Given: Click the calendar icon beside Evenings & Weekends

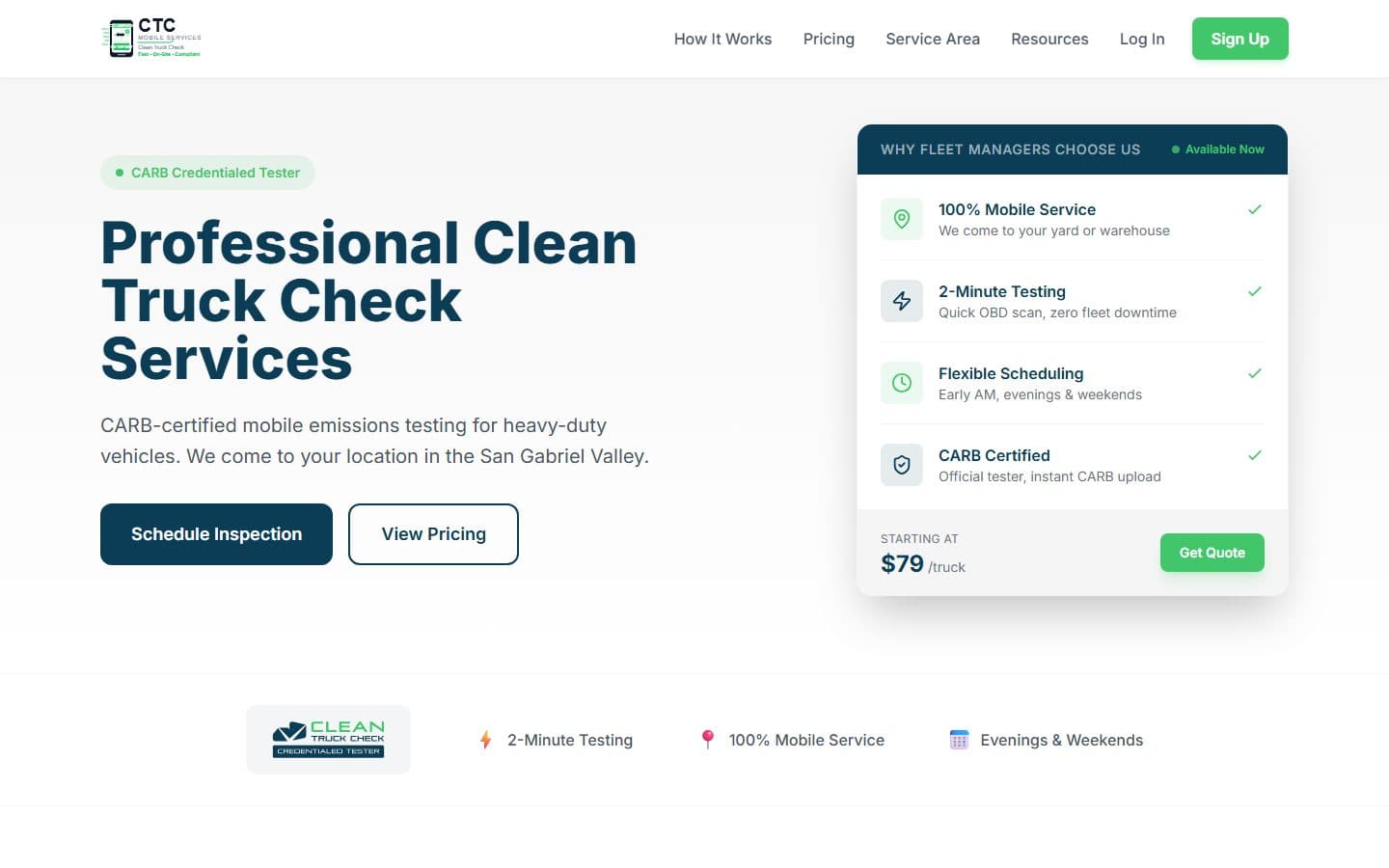Looking at the screenshot, I should coord(959,740).
